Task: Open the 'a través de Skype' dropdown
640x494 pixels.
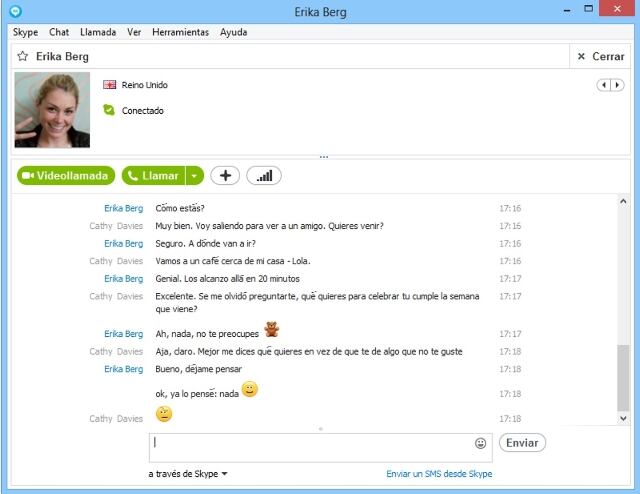Action: [x=188, y=474]
